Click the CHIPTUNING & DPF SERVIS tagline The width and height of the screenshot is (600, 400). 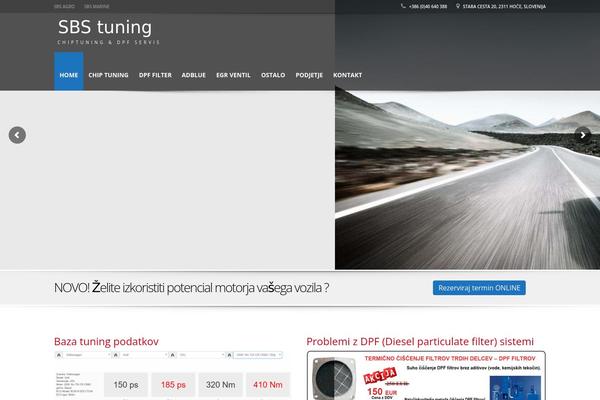[x=109, y=42]
